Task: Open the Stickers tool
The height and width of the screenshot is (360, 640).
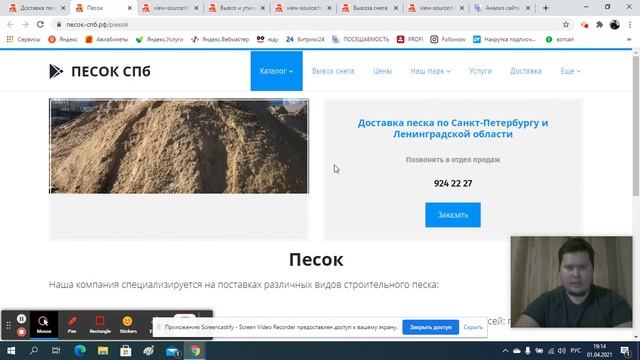Action: [128, 324]
